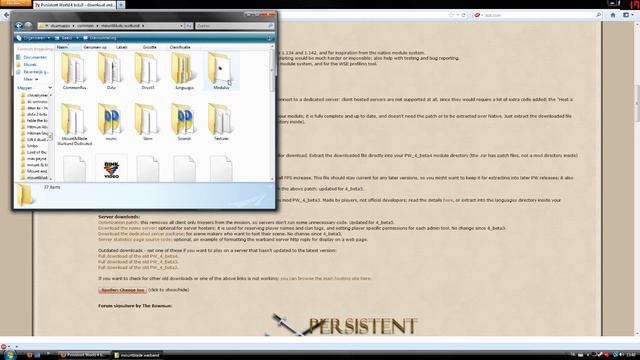640x360 pixels.
Task: Click the Explorer file list vertical scrollbar
Action: click(x=272, y=112)
